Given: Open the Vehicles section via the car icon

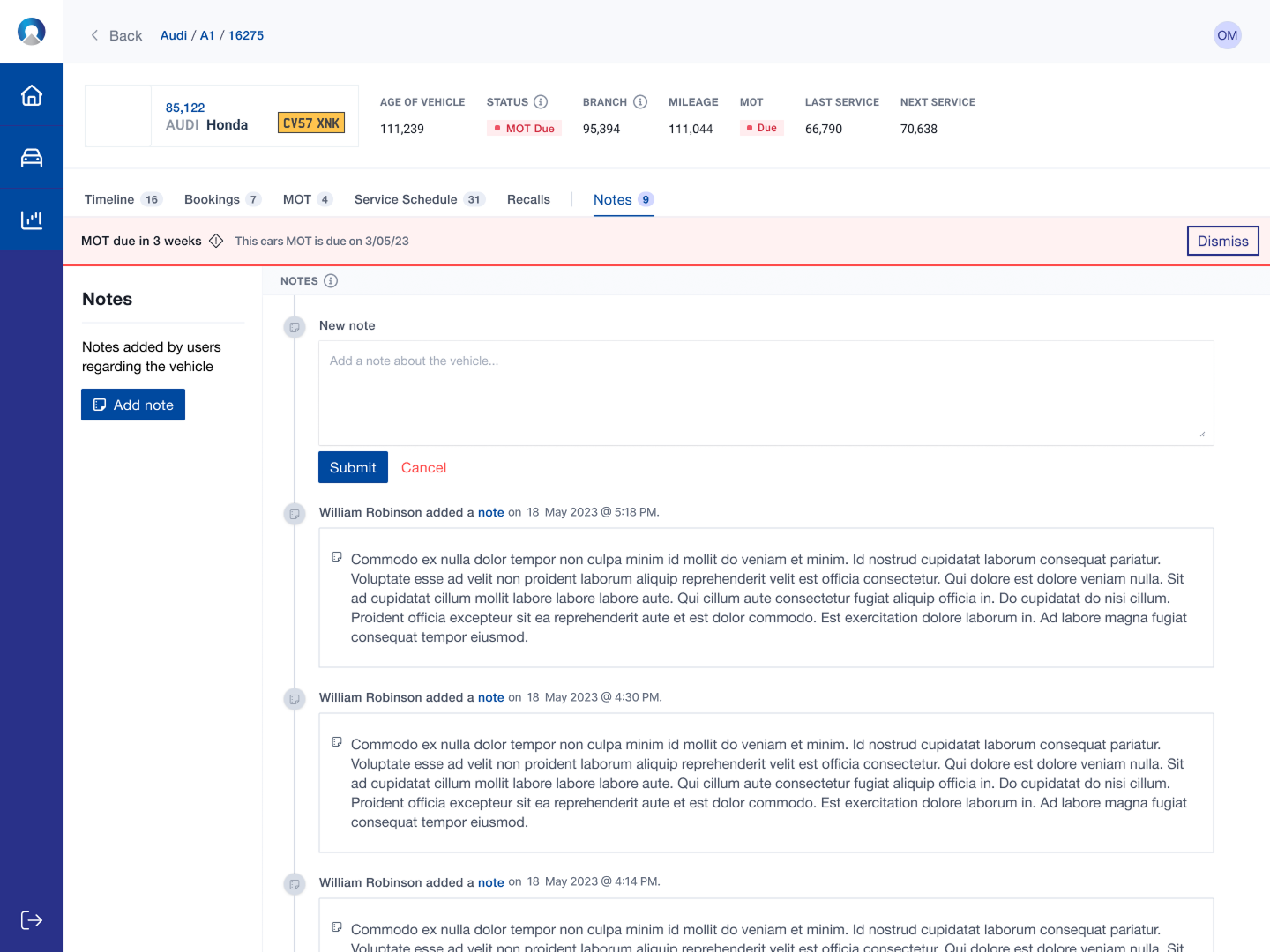Looking at the screenshot, I should tap(32, 157).
